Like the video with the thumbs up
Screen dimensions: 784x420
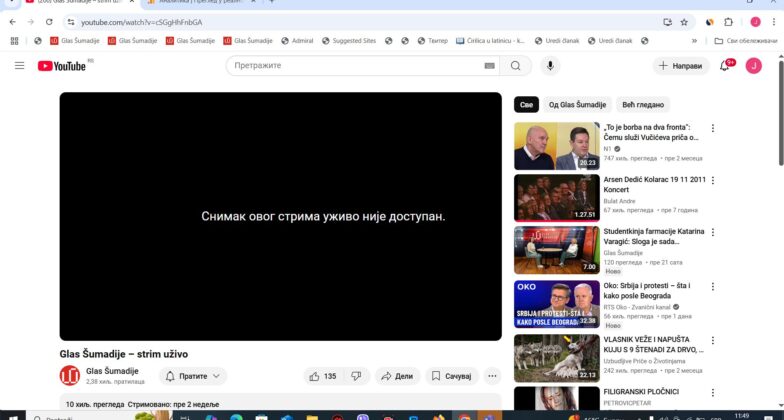pos(322,376)
